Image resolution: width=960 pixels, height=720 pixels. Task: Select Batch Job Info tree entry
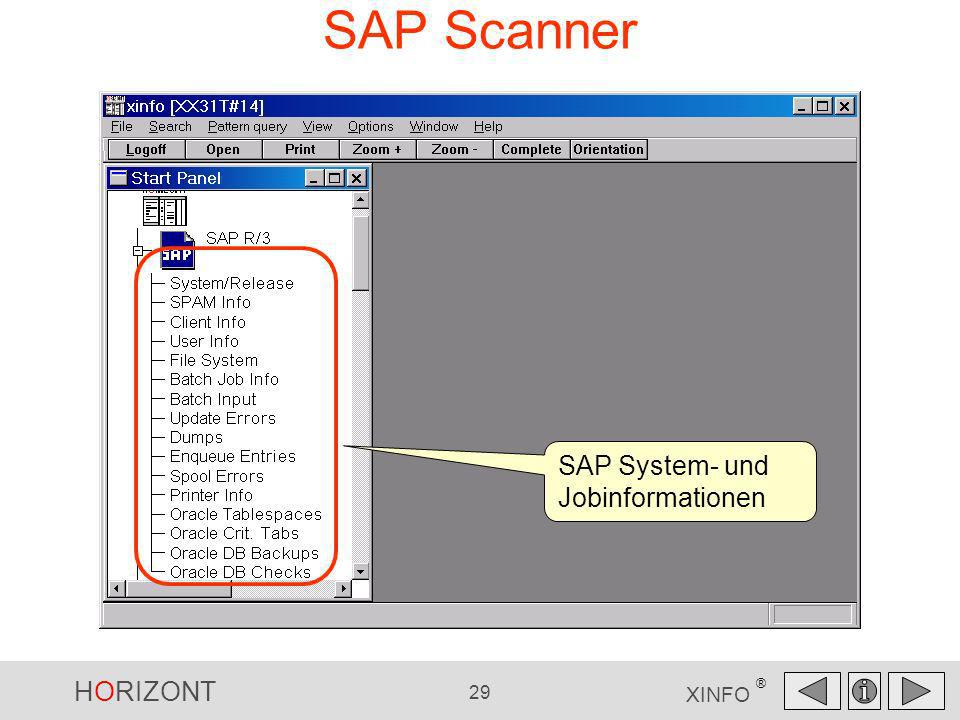click(224, 380)
